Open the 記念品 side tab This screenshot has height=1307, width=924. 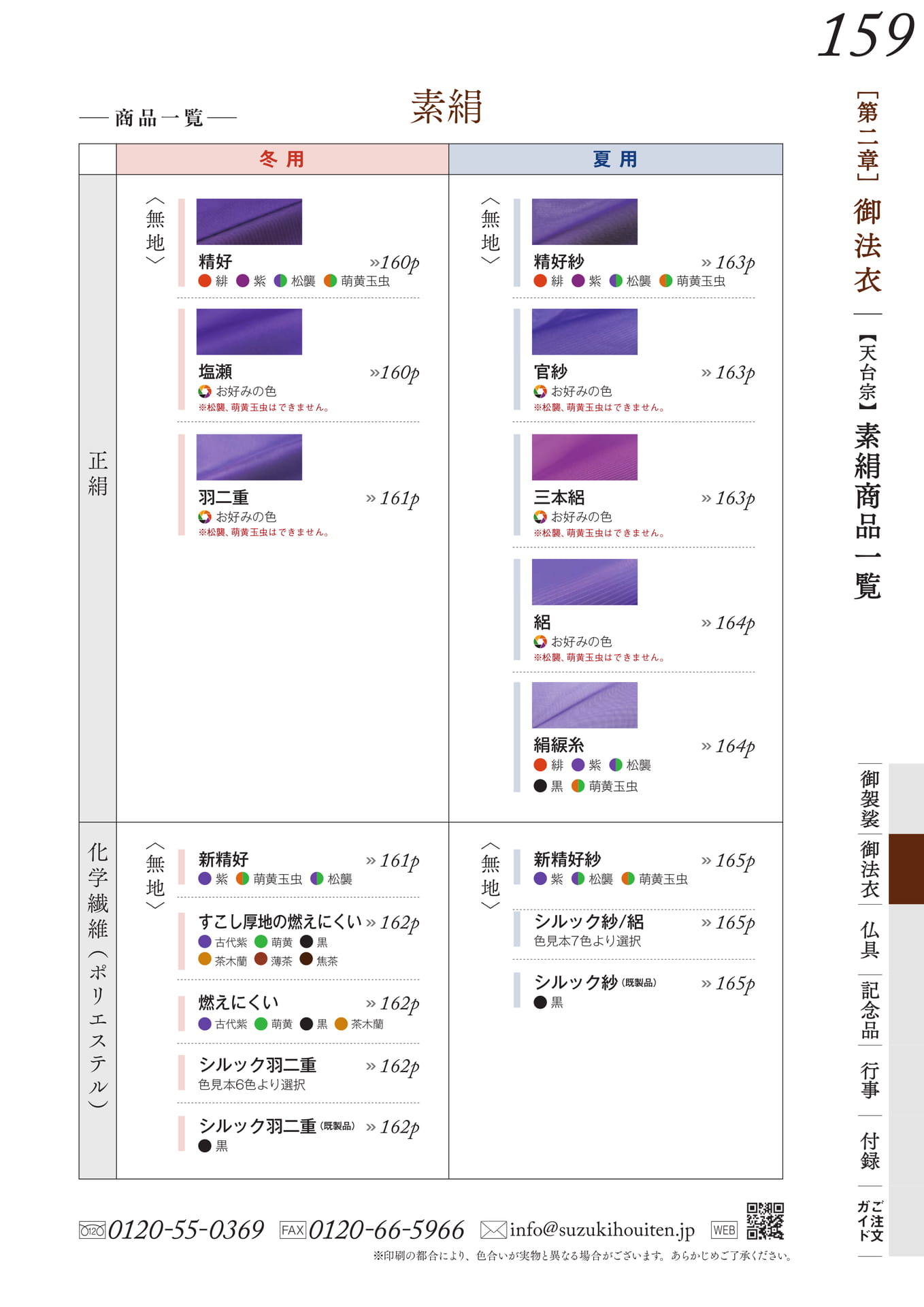[x=870, y=1010]
